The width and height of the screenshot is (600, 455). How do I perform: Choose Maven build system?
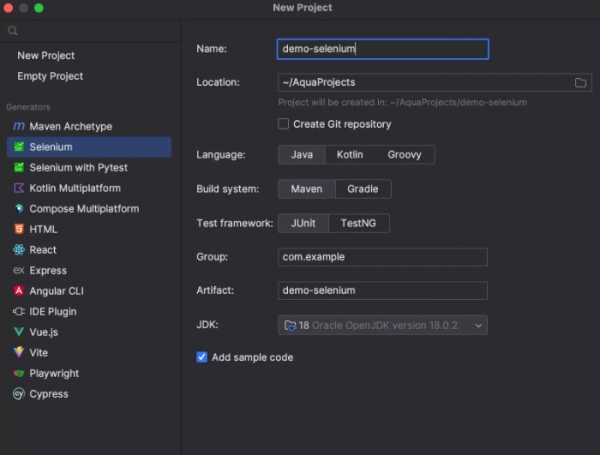tap(307, 189)
